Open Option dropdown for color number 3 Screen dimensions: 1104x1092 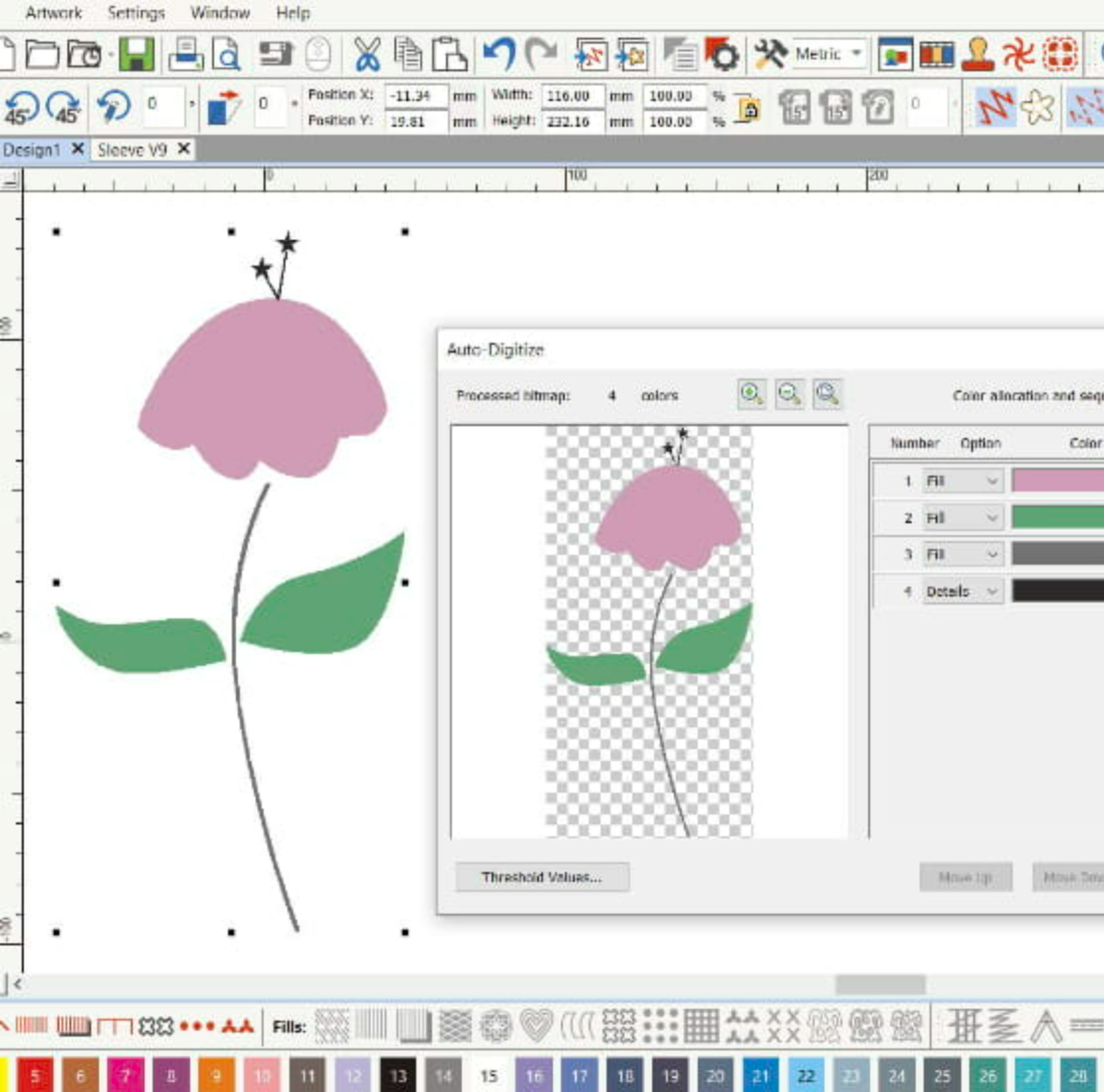click(x=962, y=554)
